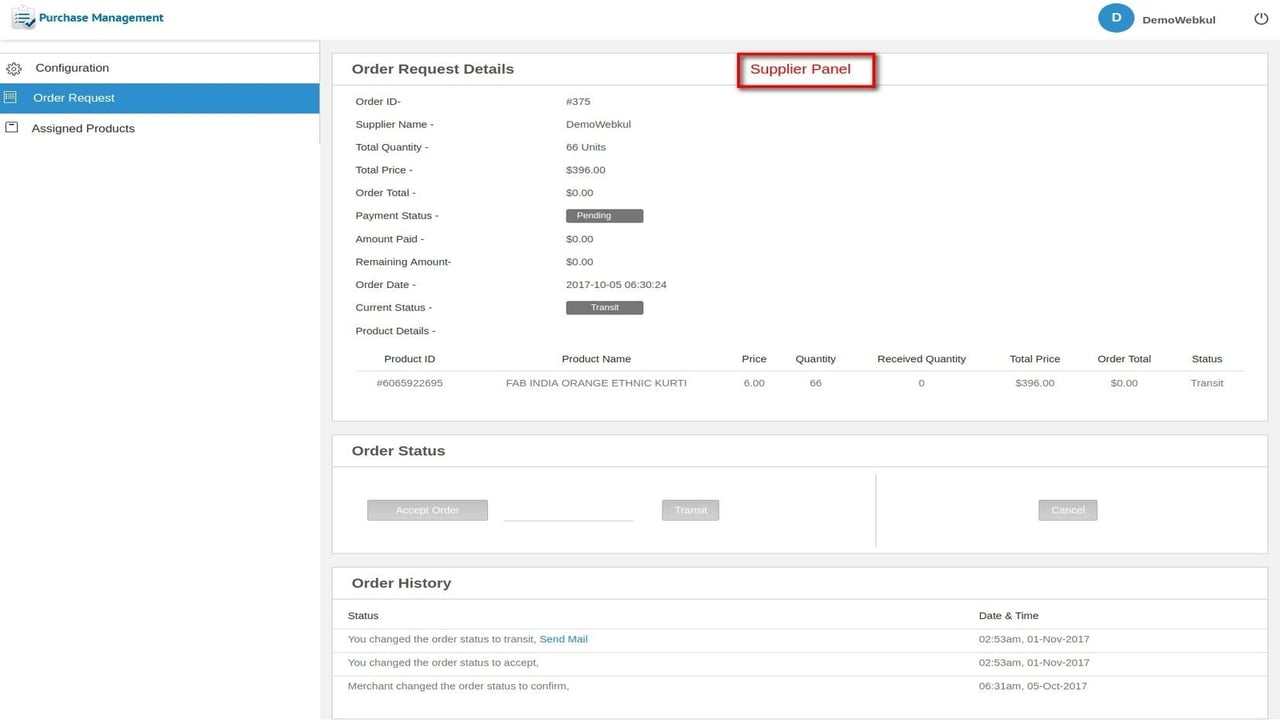
Task: Select Order Request in the sidebar
Action: click(x=160, y=98)
